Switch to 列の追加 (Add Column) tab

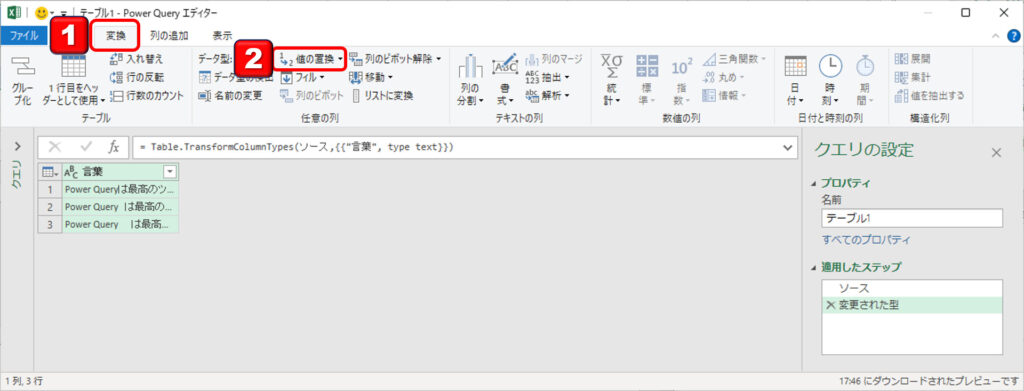168,36
